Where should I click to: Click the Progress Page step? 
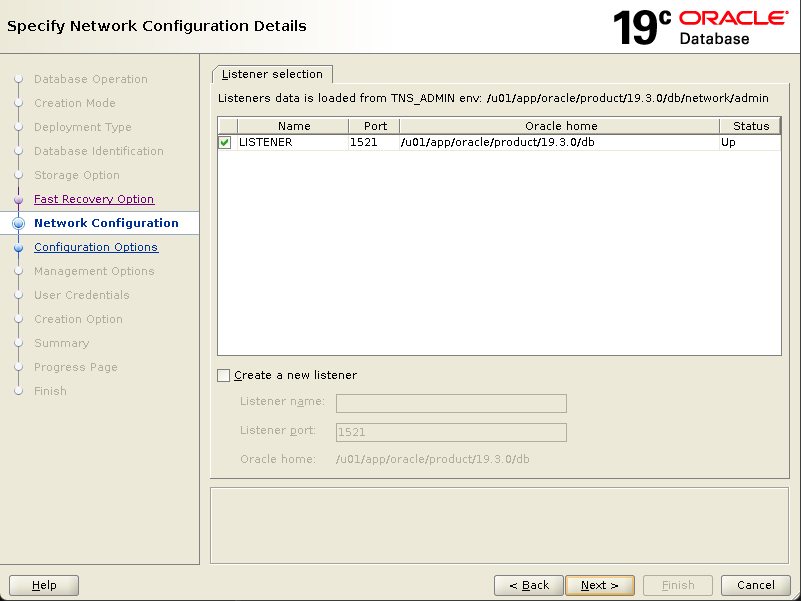[x=76, y=367]
